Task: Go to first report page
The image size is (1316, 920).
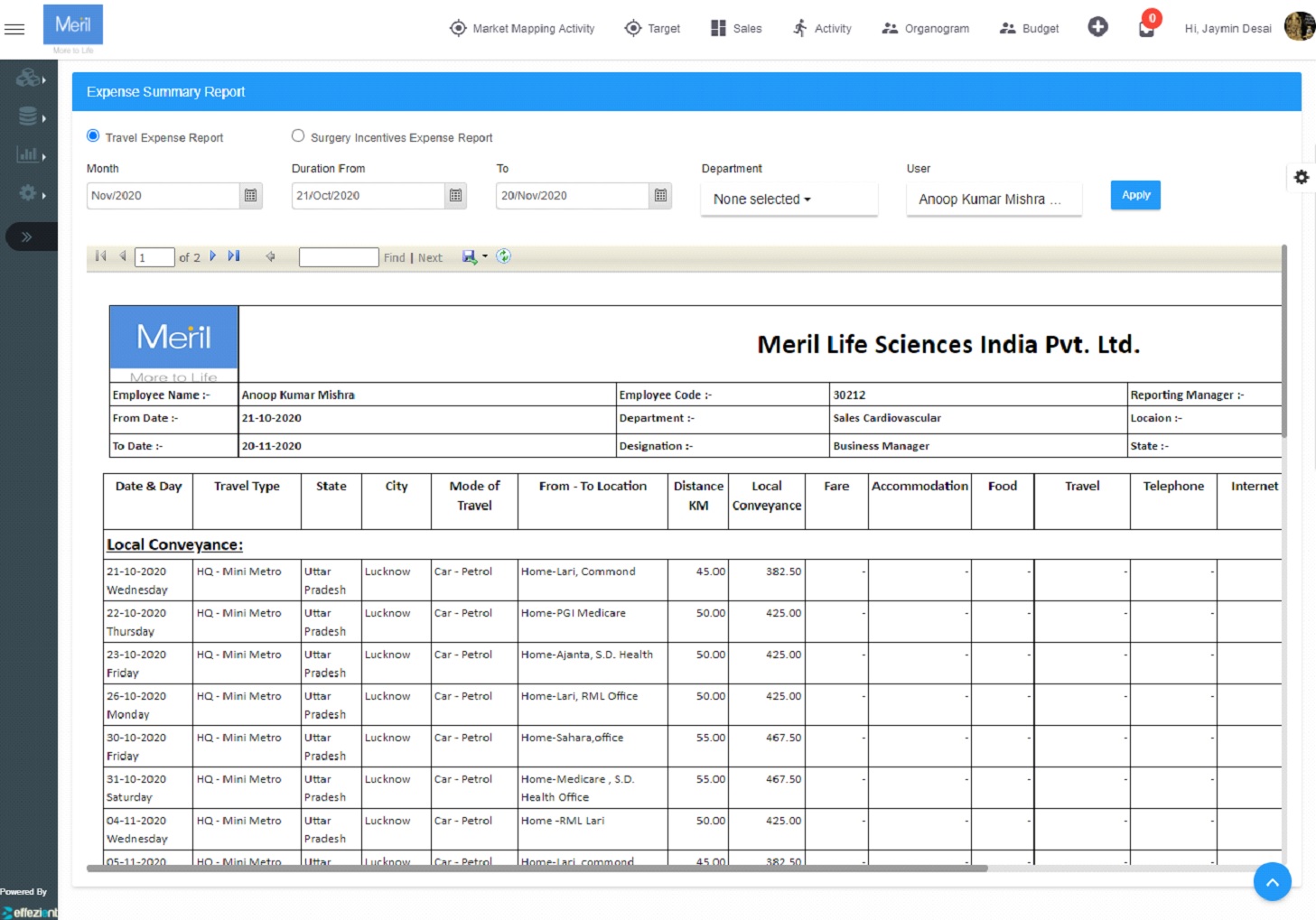Action: (x=100, y=256)
